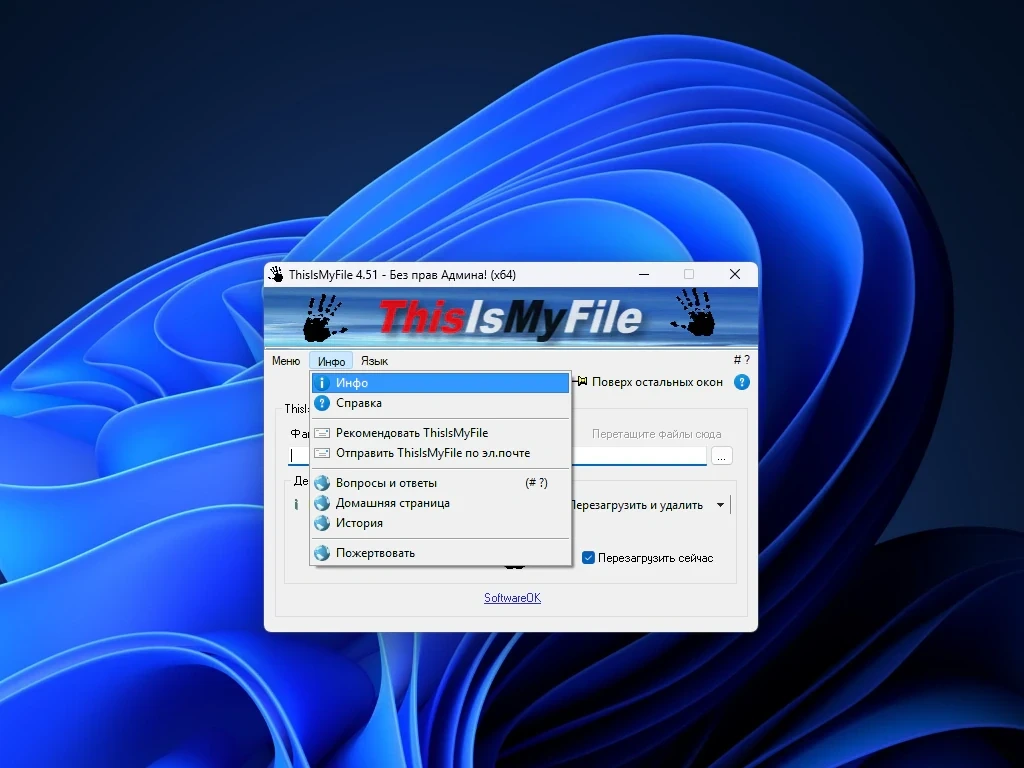
Task: Click the envelope icon beside Рекомендовать ThisIsMyFile
Action: 322,433
